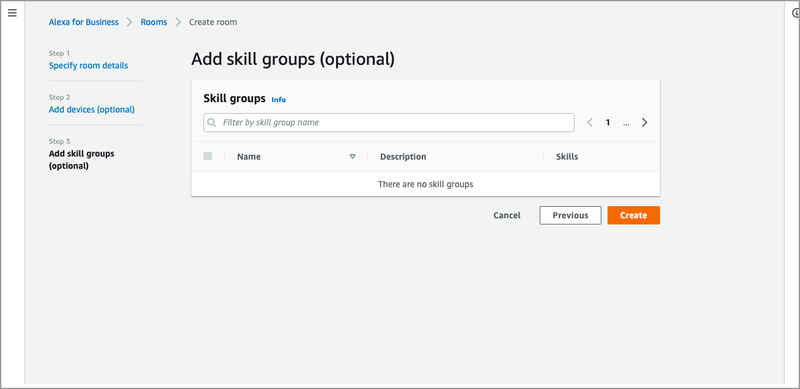Click the orange Create button
The height and width of the screenshot is (389, 800).
point(634,215)
